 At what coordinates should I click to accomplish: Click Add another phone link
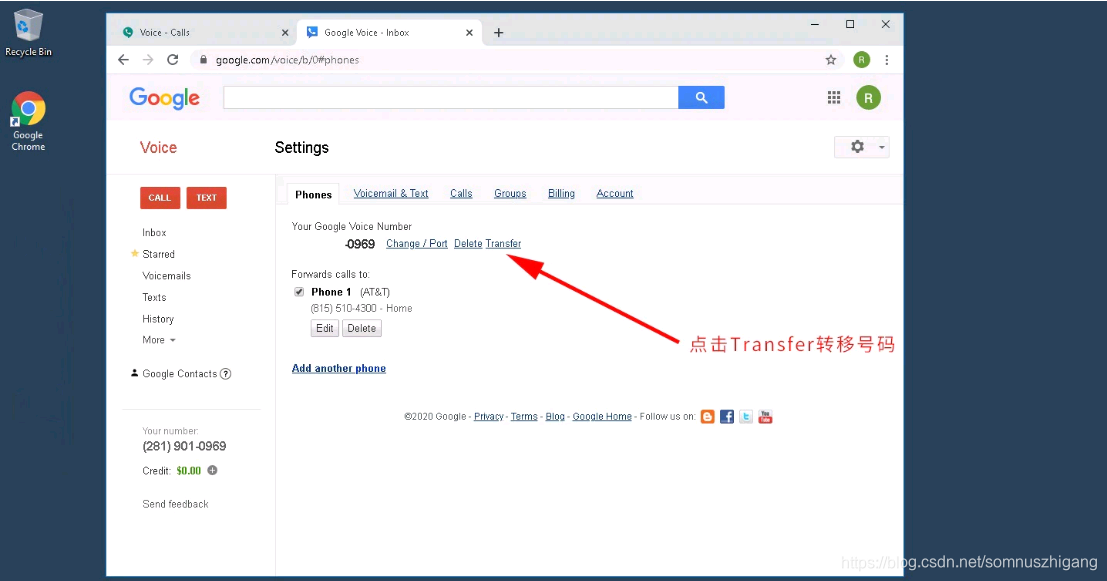(339, 369)
